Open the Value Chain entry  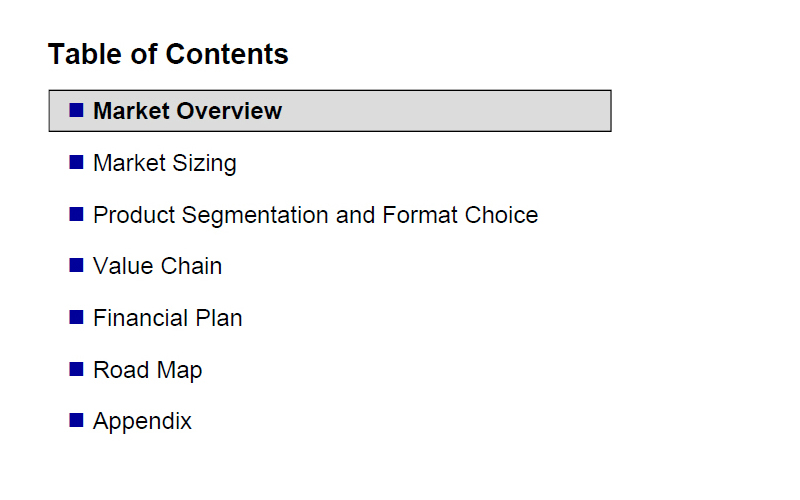(158, 266)
